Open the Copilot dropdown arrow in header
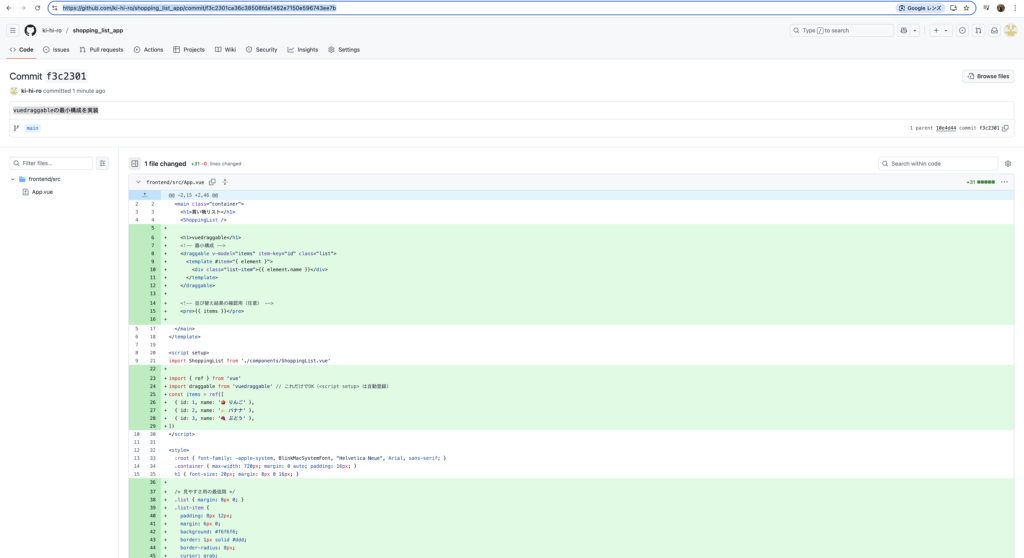 point(915,30)
